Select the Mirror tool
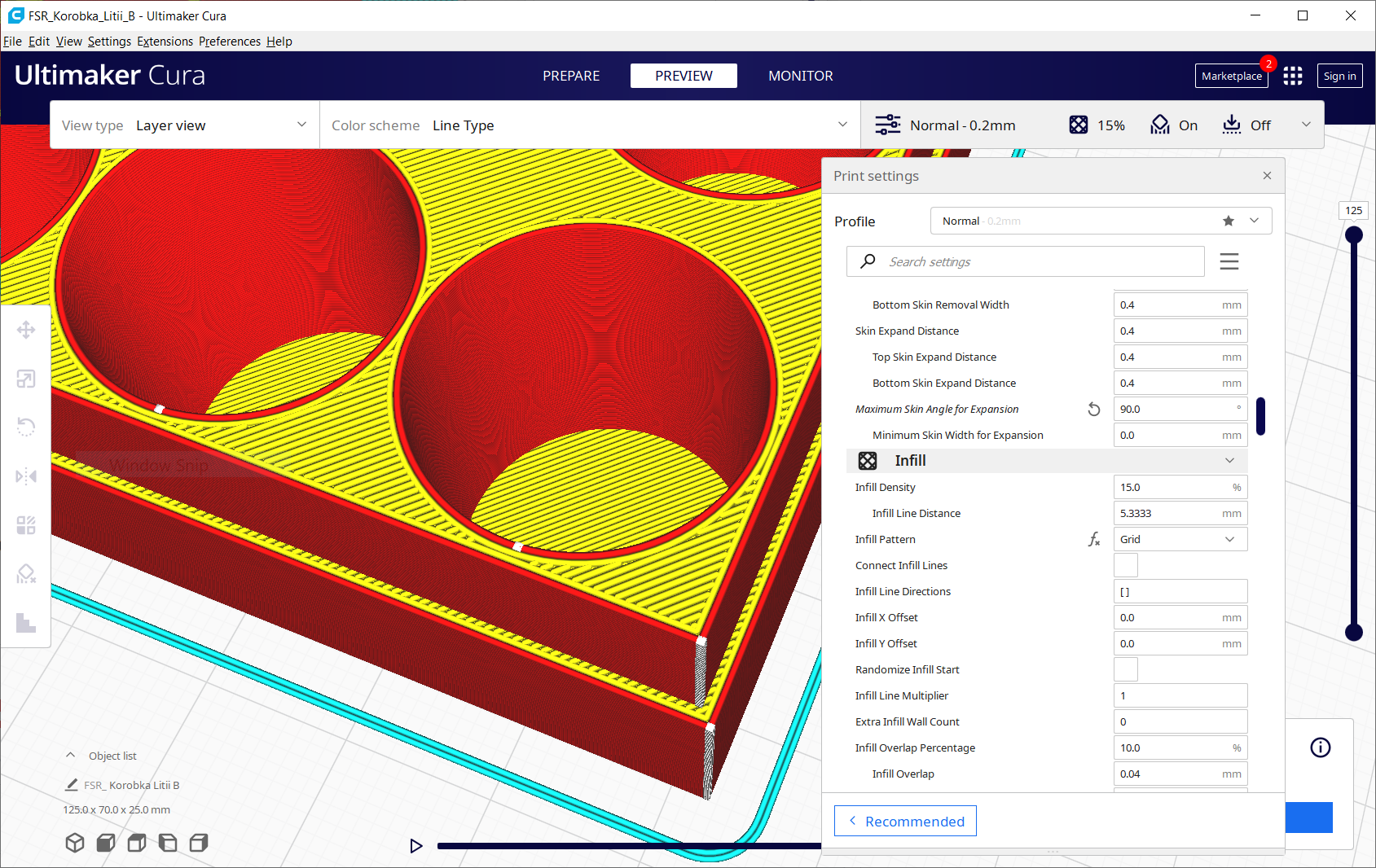This screenshot has height=868, width=1376. point(25,476)
